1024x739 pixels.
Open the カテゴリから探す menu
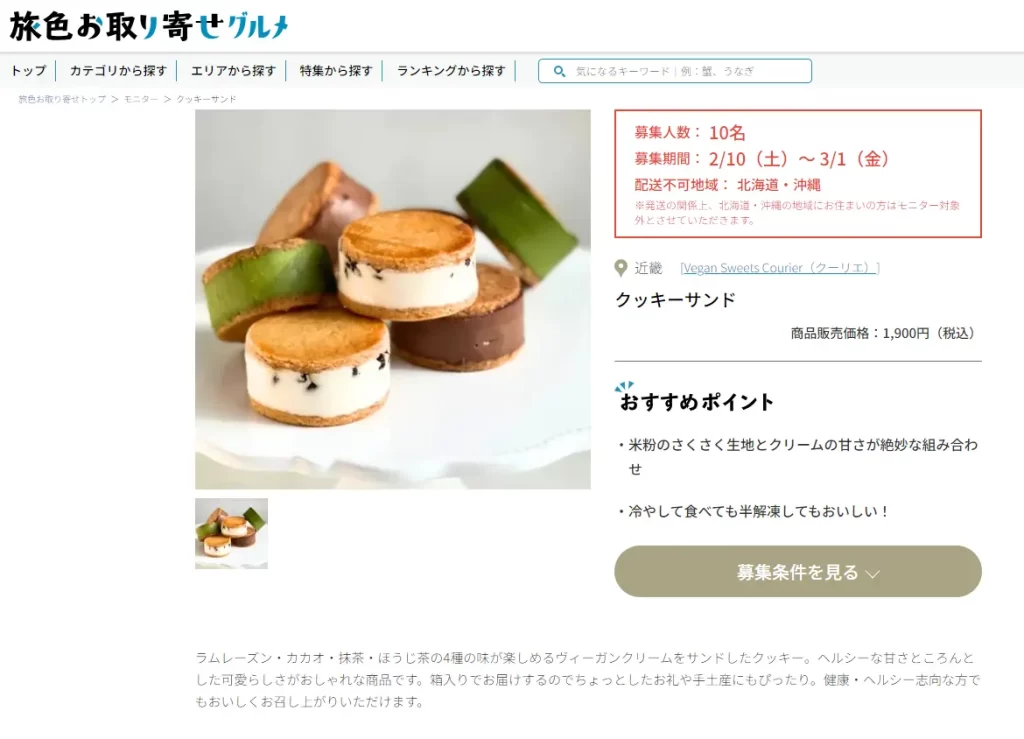tap(118, 71)
